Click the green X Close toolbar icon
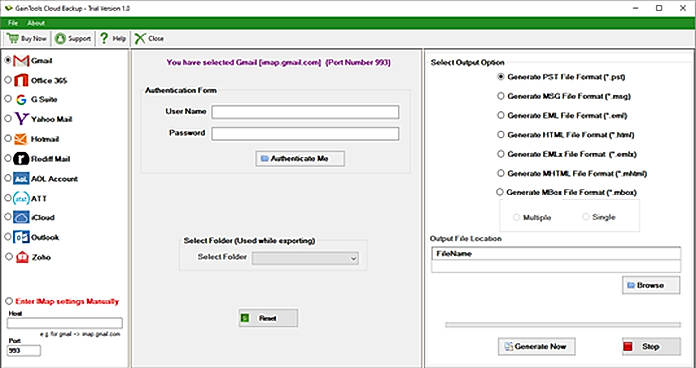696x368 pixels. click(x=140, y=39)
